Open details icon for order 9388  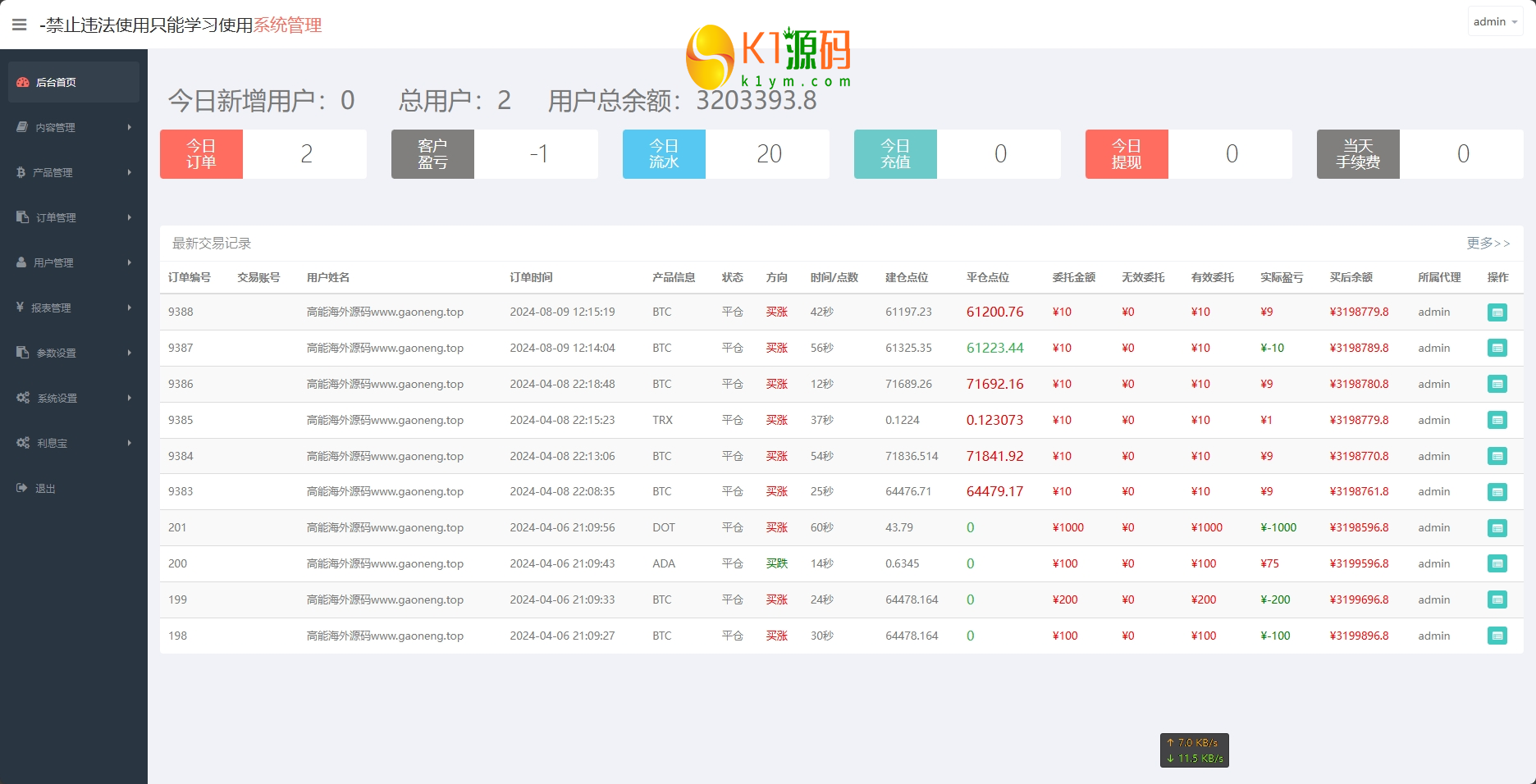[x=1497, y=312]
